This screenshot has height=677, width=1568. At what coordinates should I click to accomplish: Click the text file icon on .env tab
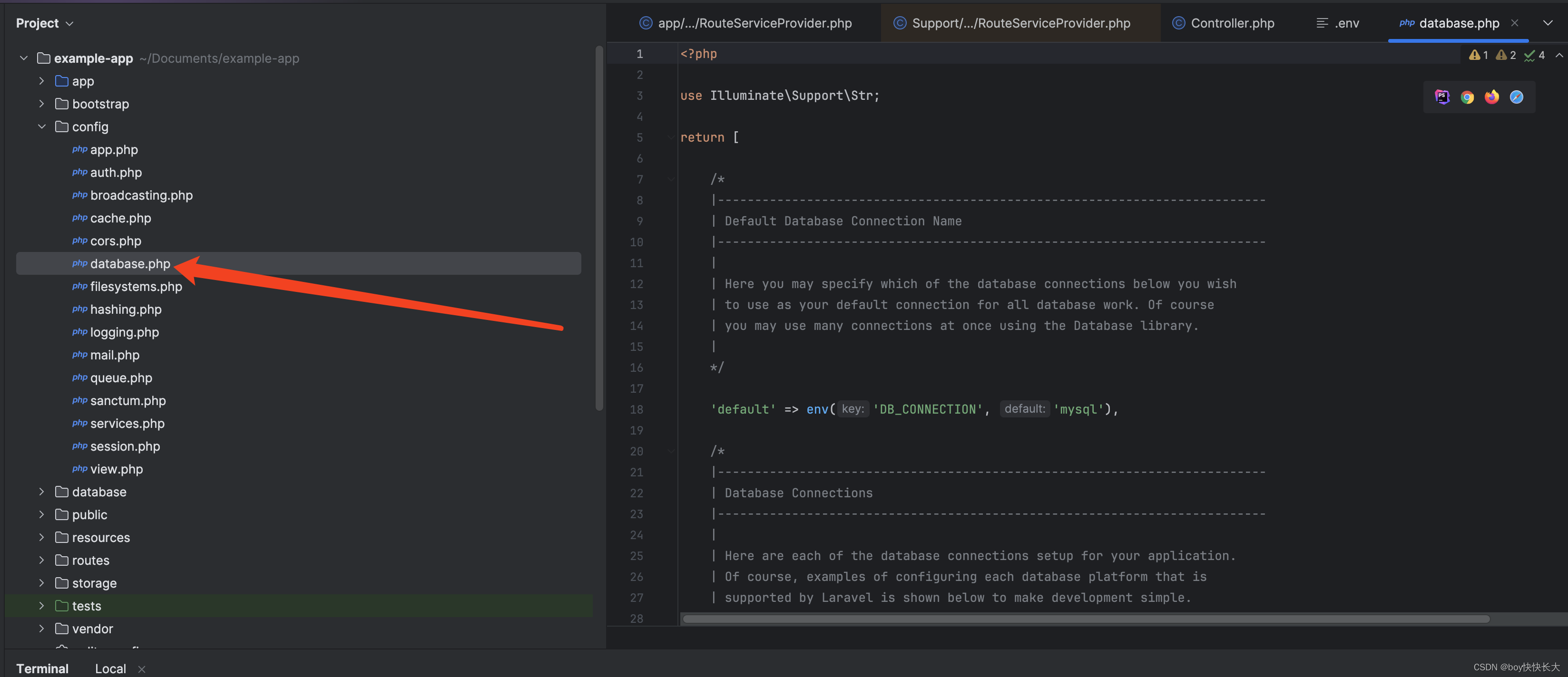[1322, 23]
